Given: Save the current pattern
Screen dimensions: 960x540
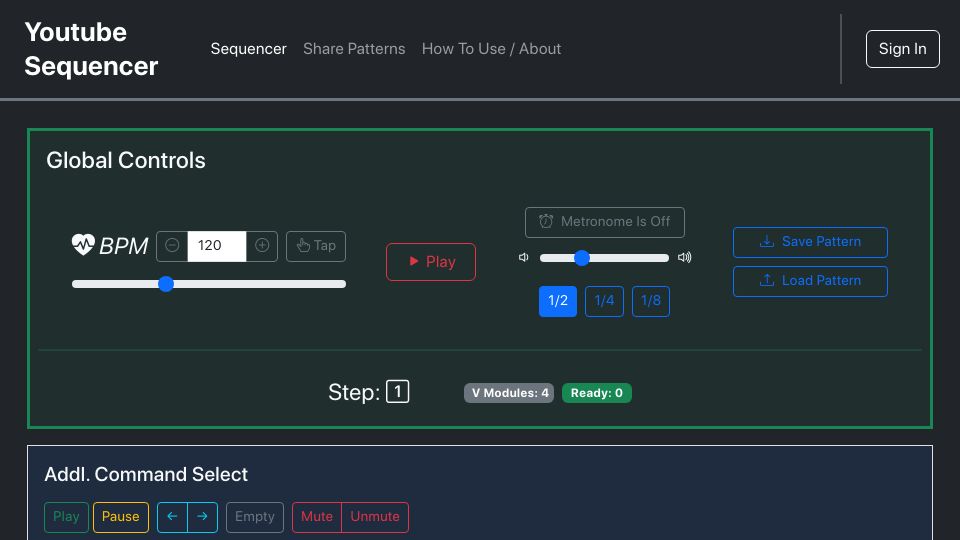Looking at the screenshot, I should coord(810,242).
